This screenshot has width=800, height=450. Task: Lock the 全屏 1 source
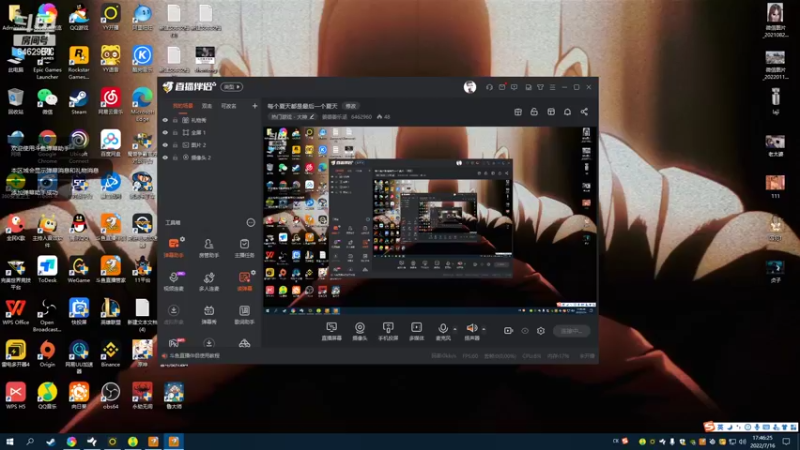click(175, 133)
